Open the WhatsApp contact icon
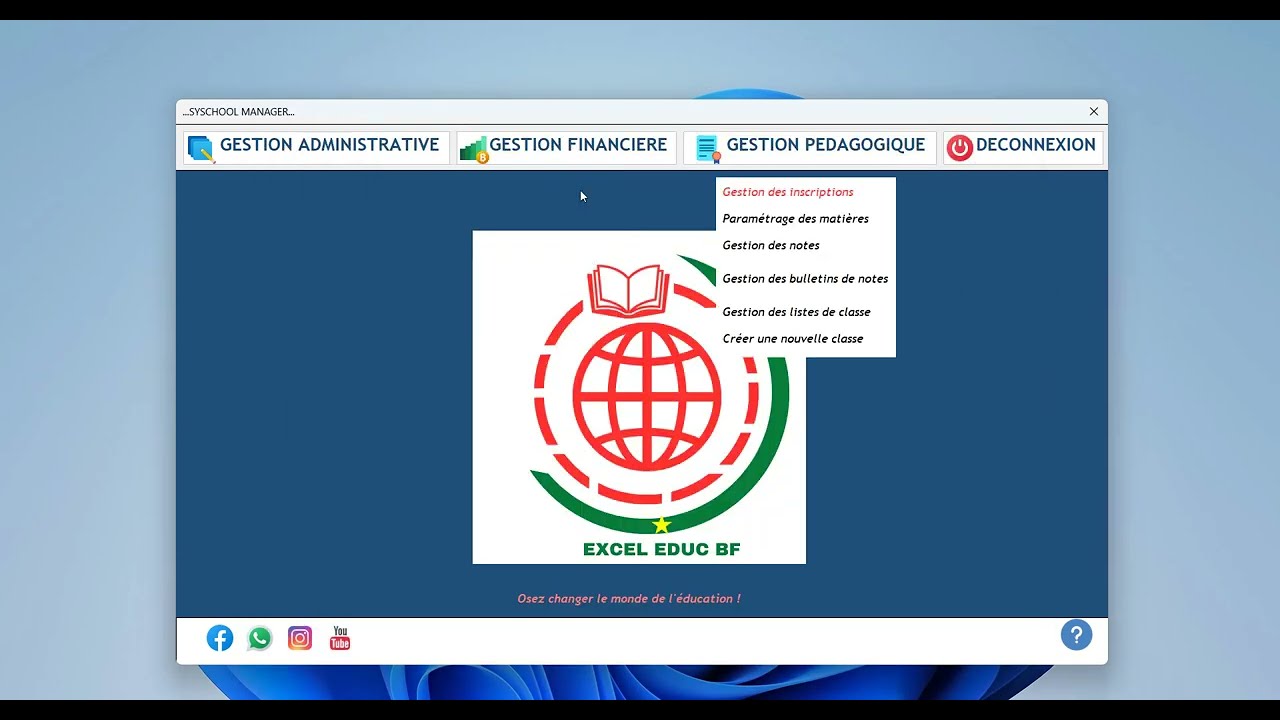This screenshot has height=720, width=1280. click(260, 638)
